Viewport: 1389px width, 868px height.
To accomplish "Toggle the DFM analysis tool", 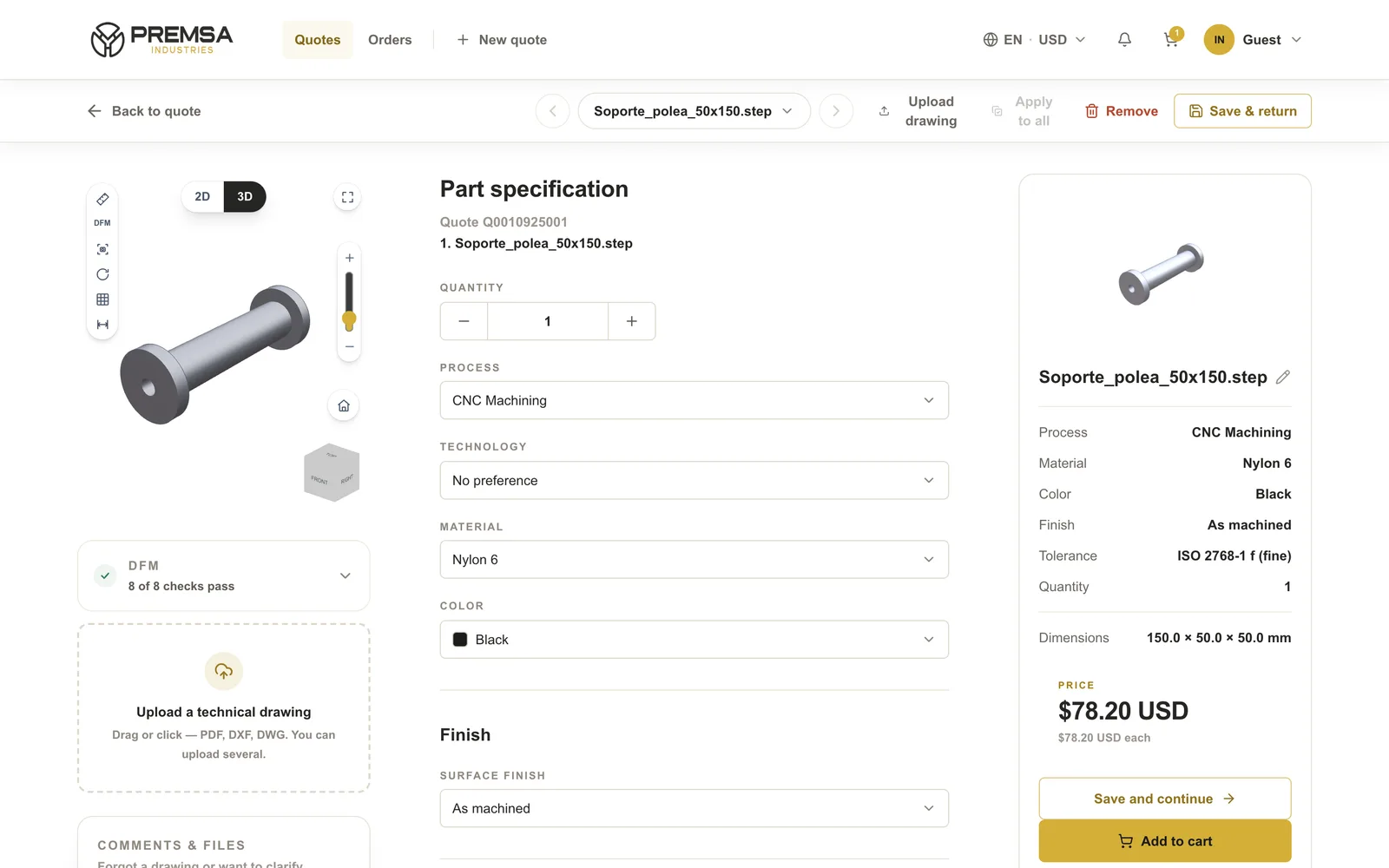I will click(102, 223).
